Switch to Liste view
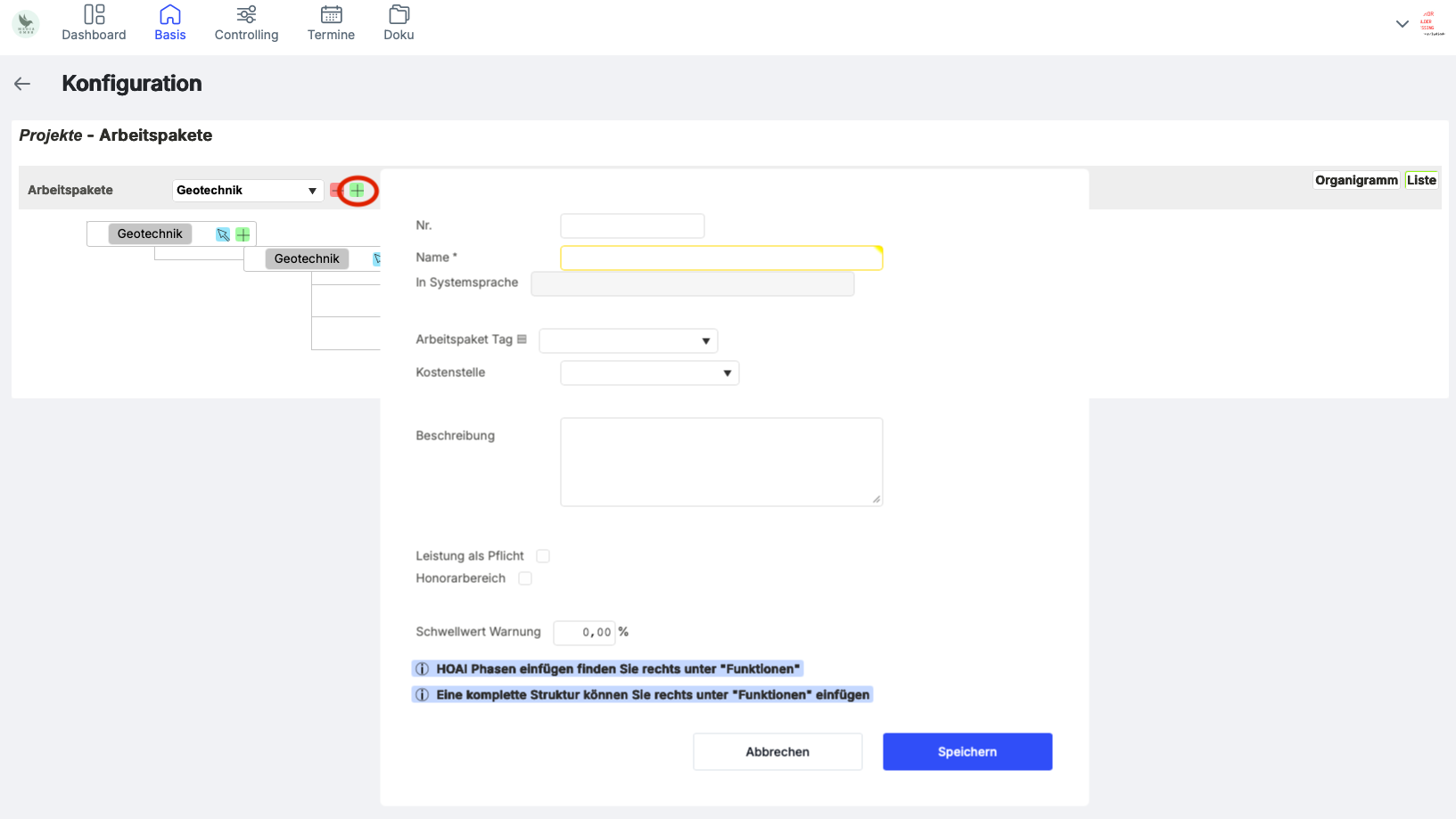Screen dimensions: 1456x819 click(1421, 180)
